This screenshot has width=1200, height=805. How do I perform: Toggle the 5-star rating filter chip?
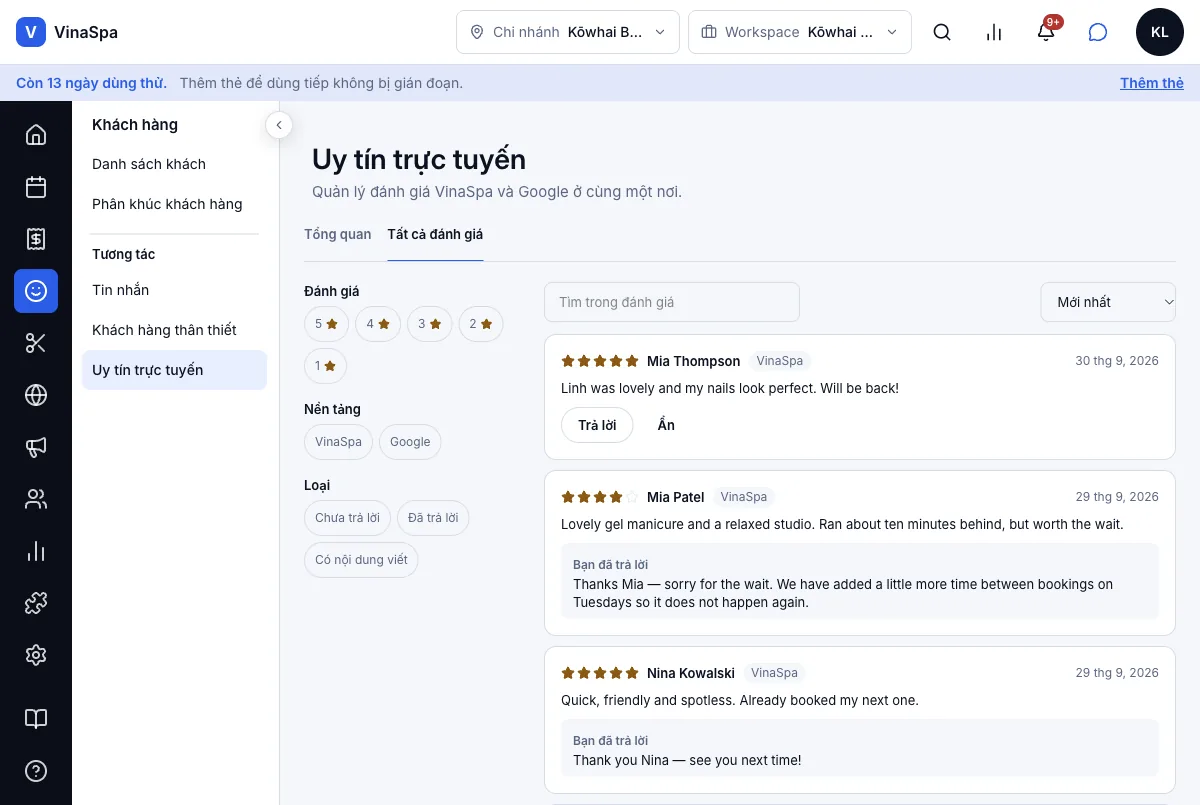pos(327,324)
